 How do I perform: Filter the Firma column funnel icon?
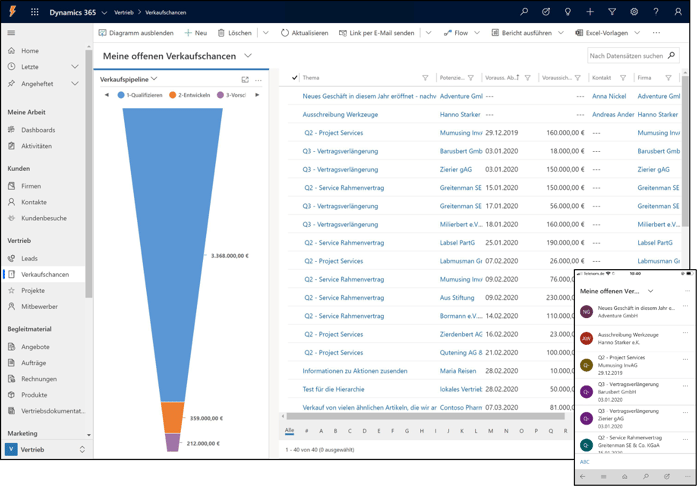(668, 78)
